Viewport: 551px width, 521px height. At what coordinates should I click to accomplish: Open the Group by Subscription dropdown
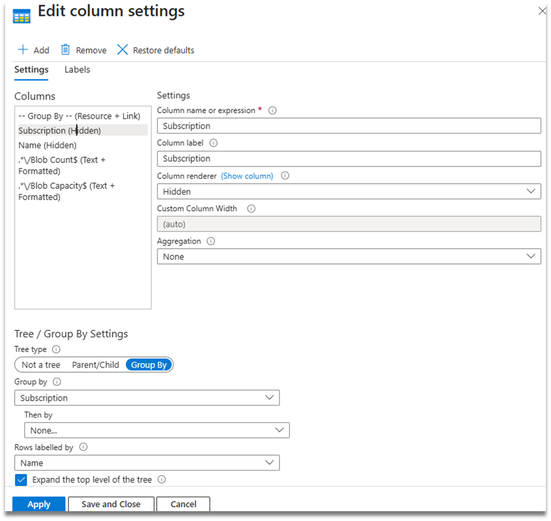(x=147, y=398)
